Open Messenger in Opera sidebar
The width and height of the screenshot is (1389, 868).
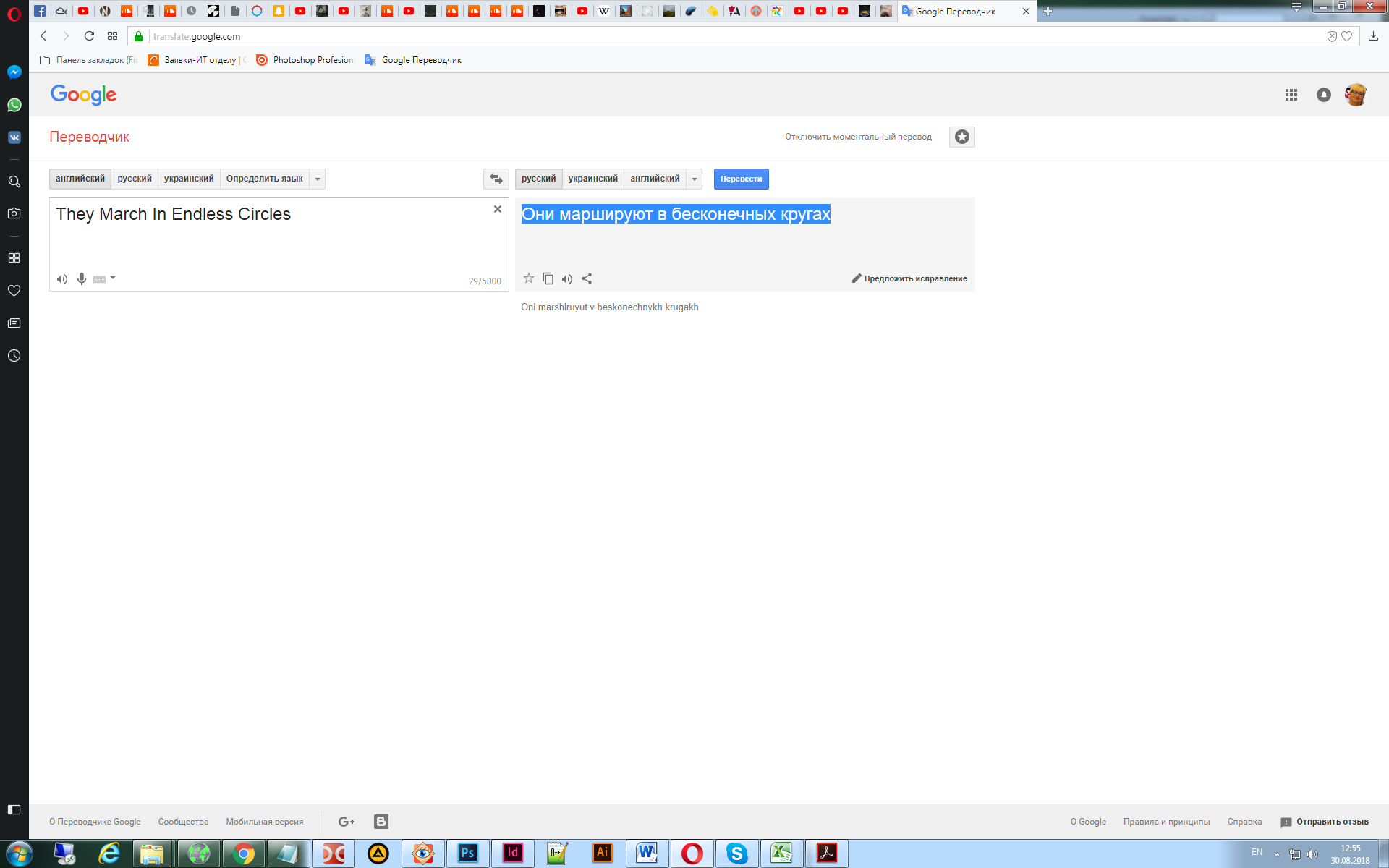coord(14,72)
